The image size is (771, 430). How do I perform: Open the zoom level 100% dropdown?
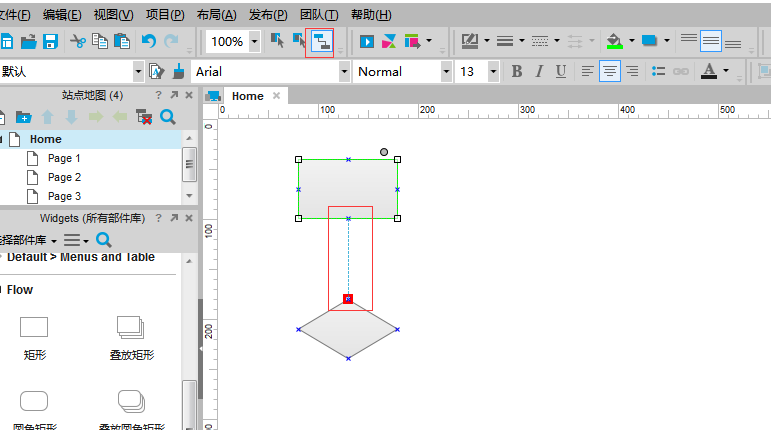point(253,41)
